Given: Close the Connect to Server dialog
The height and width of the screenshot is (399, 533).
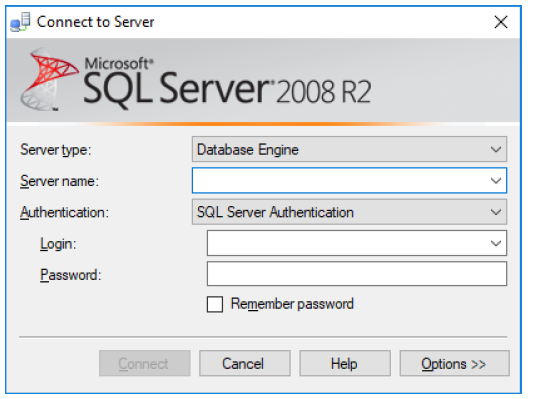Looking at the screenshot, I should click(501, 22).
